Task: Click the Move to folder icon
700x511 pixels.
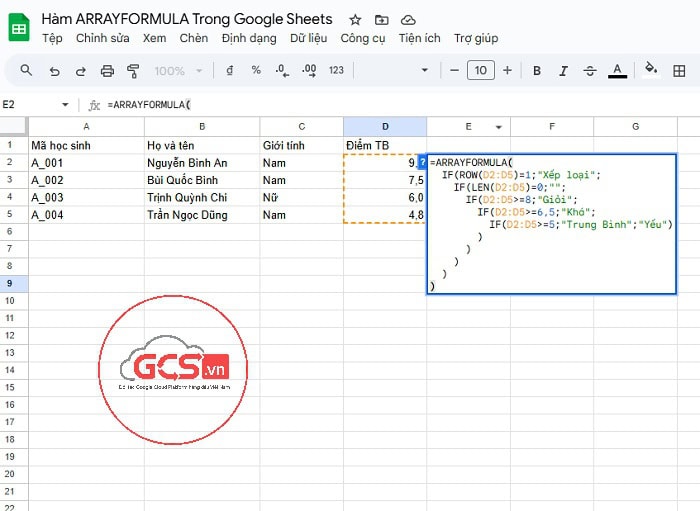Action: pyautogui.click(x=381, y=20)
